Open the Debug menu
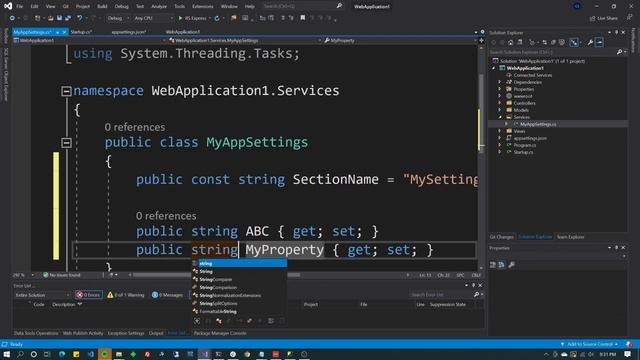Viewport: 640px width, 360px height. click(121, 6)
